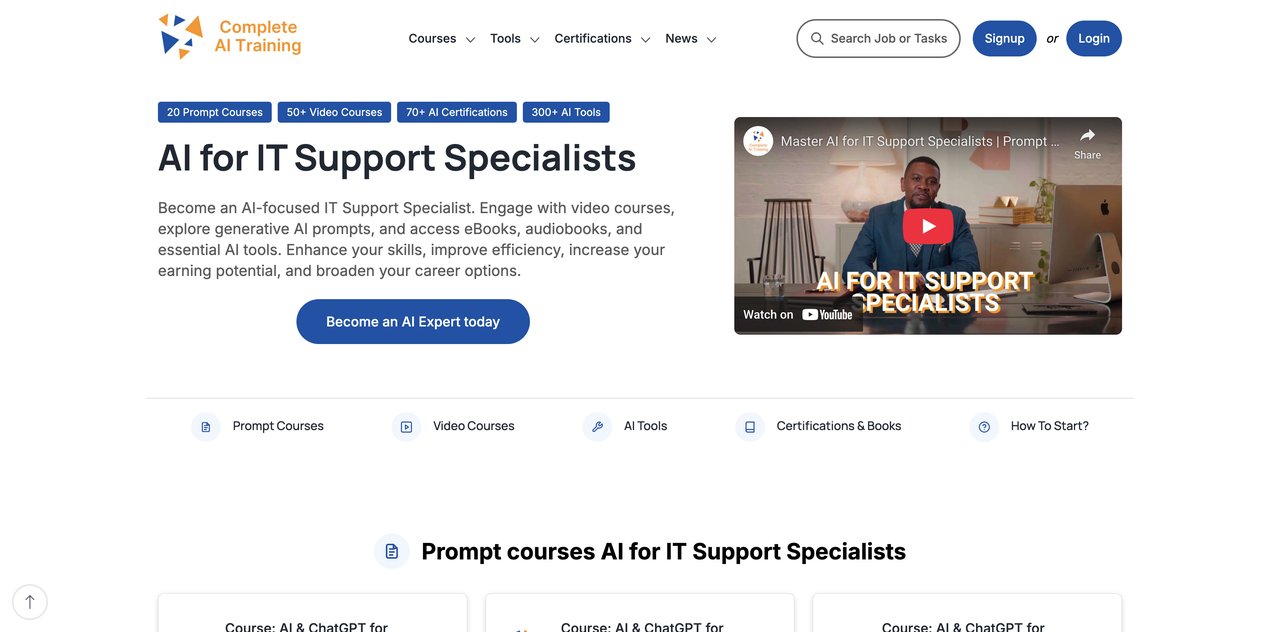
Task: Click the document icon beside Prompt Courses
Action: click(x=206, y=427)
